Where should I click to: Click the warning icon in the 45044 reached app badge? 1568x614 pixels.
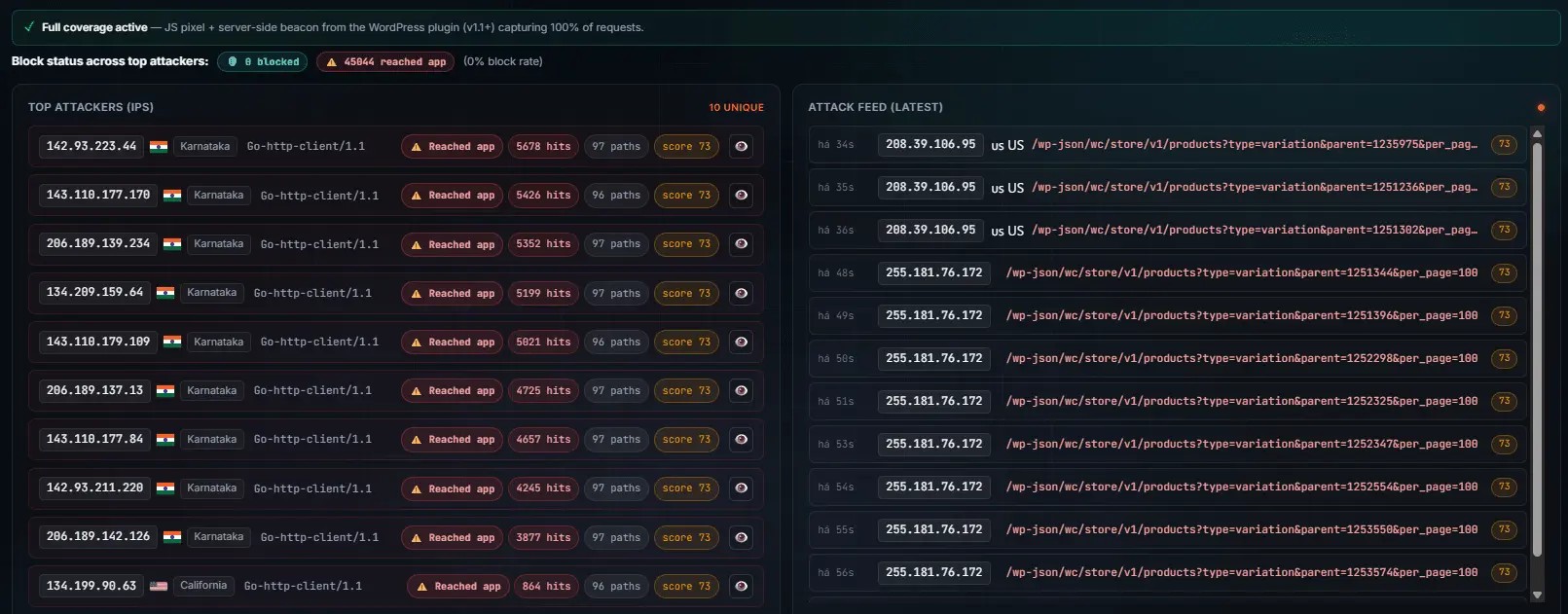[x=331, y=61]
